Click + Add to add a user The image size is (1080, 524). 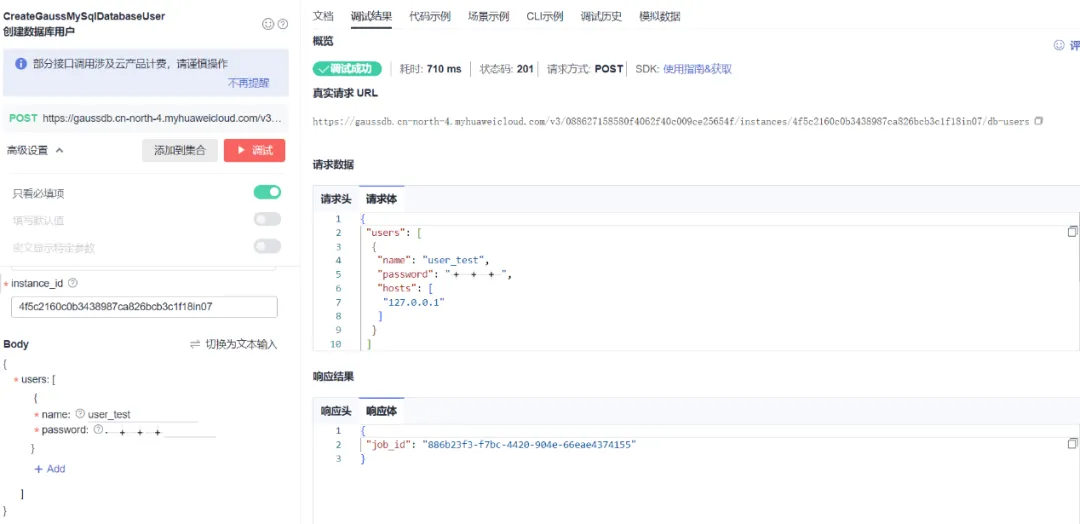click(50, 468)
